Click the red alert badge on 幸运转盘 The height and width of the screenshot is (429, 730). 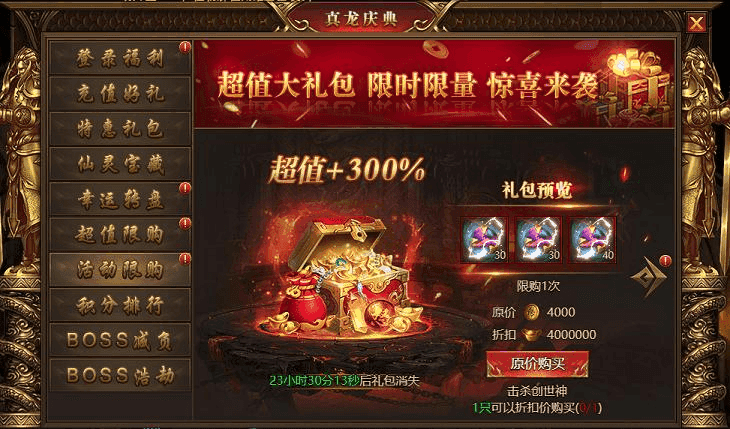coord(185,188)
